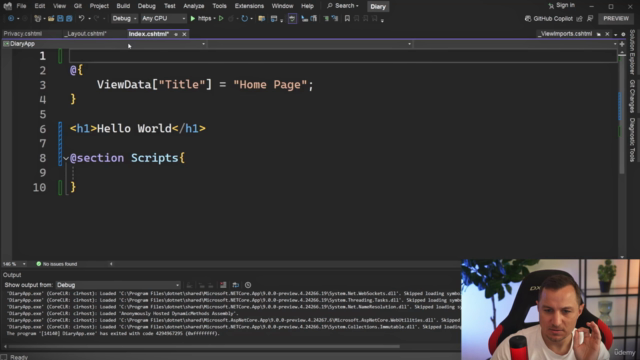Click the orange folder icon after restart
The width and height of the screenshot is (640, 360).
coord(262,19)
